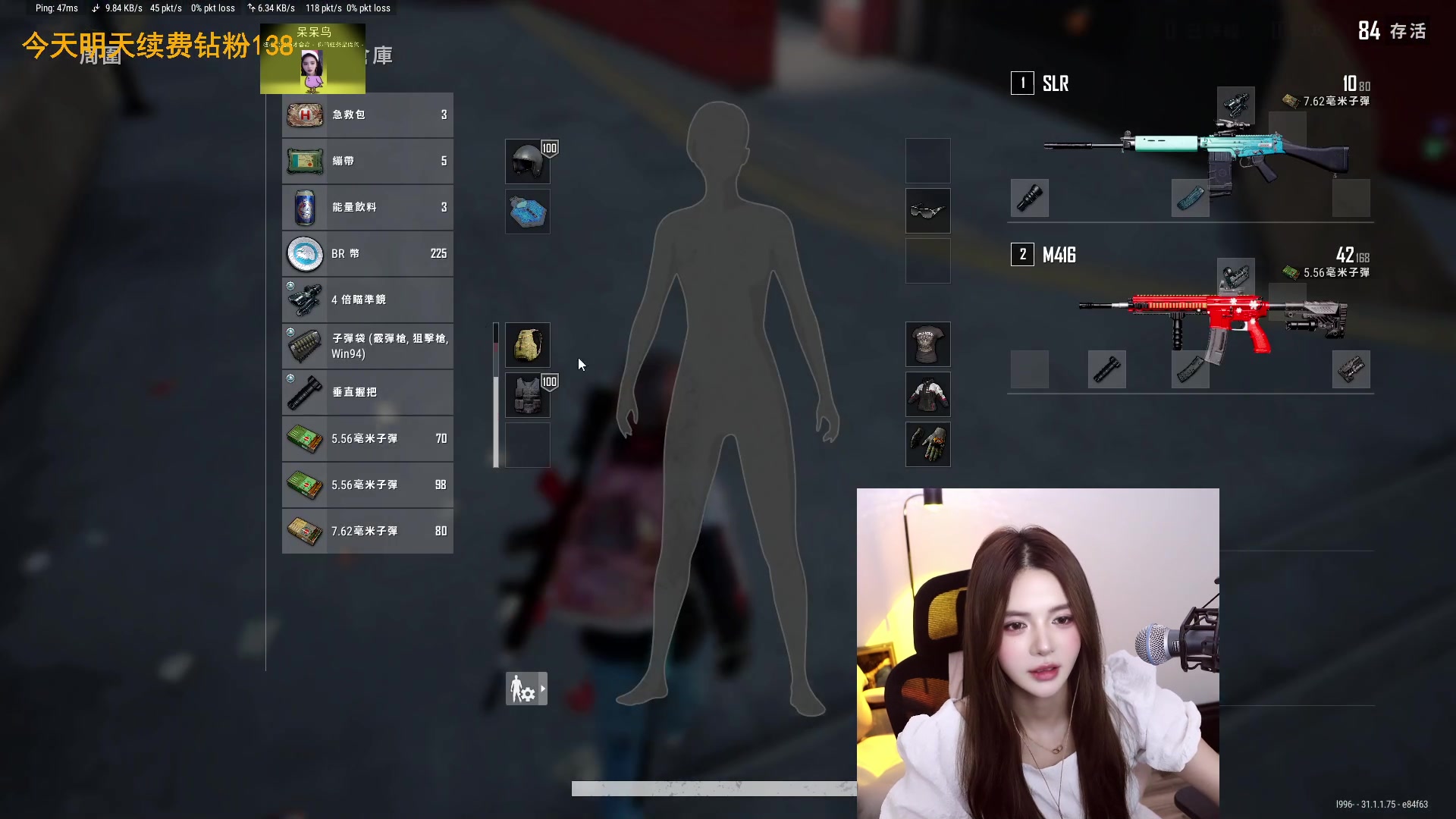Pick the 4x scope (4 倍瞄準鏡) item
Screen dimensions: 1456x819
click(x=368, y=300)
